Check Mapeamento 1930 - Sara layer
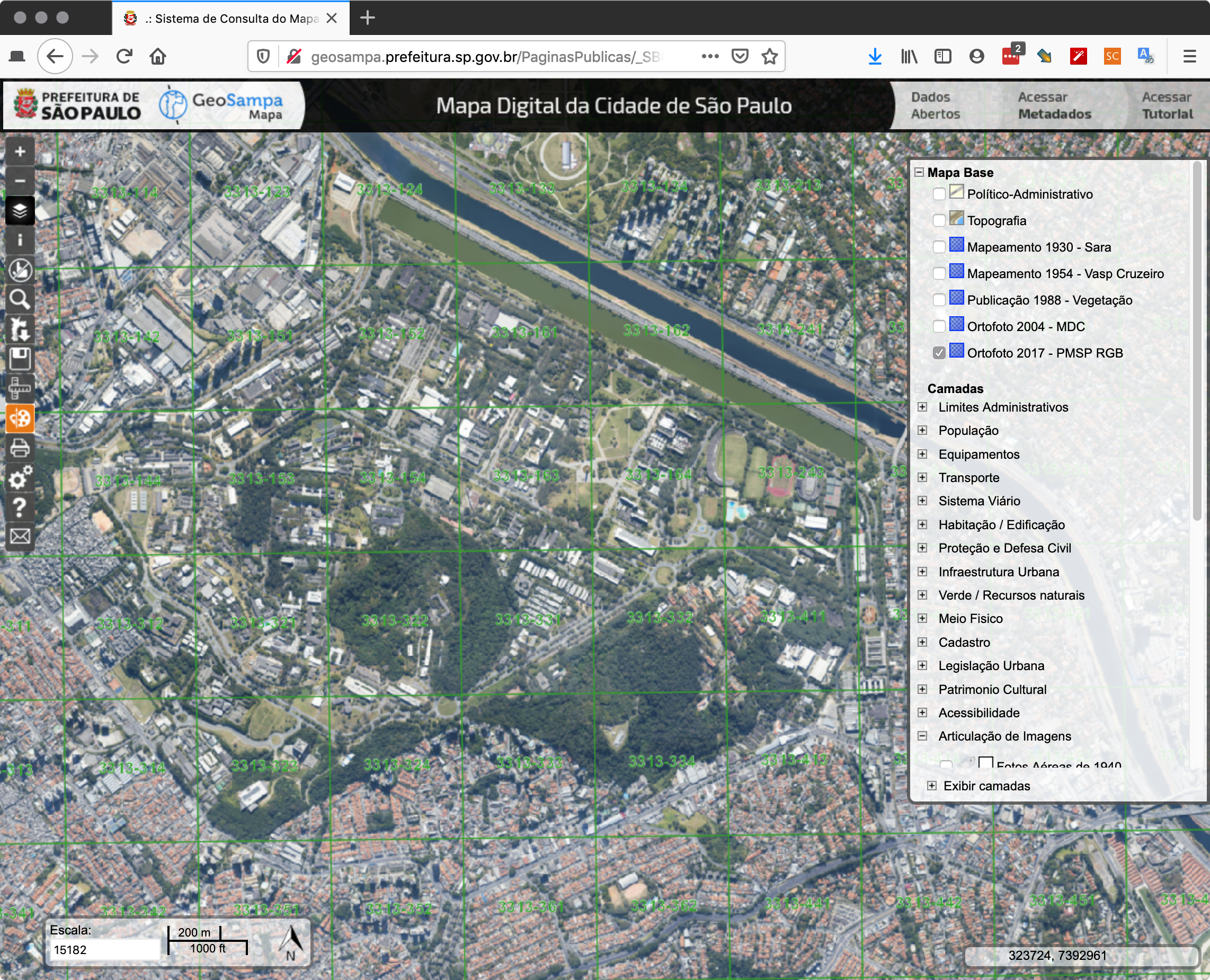 [938, 247]
